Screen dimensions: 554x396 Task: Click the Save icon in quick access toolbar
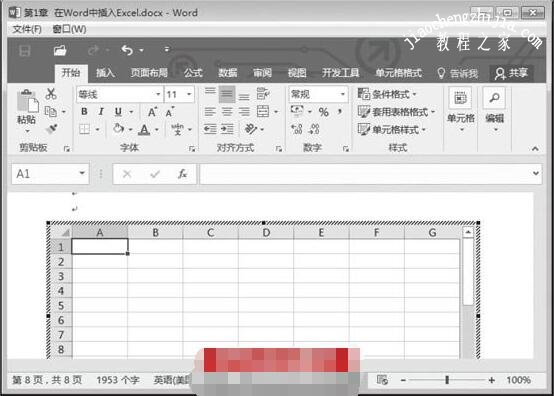pyautogui.click(x=24, y=51)
